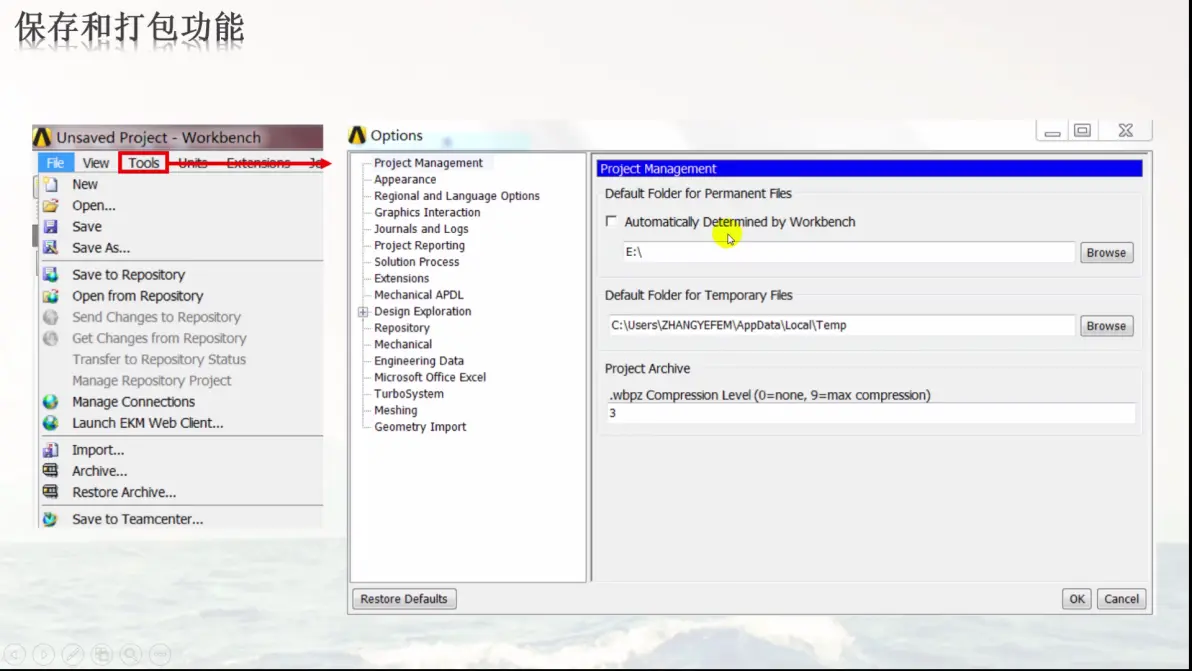Select Mechanical in options tree
This screenshot has height=671, width=1192.
[x=402, y=344]
